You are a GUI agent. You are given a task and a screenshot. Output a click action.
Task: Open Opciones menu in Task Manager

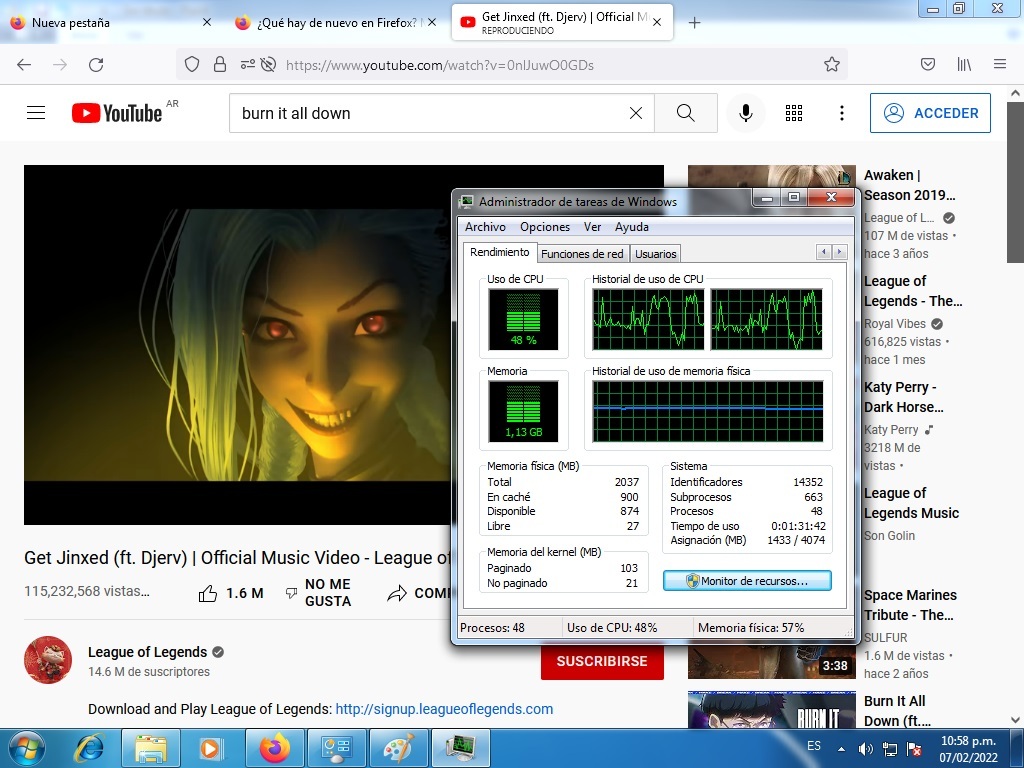[545, 227]
